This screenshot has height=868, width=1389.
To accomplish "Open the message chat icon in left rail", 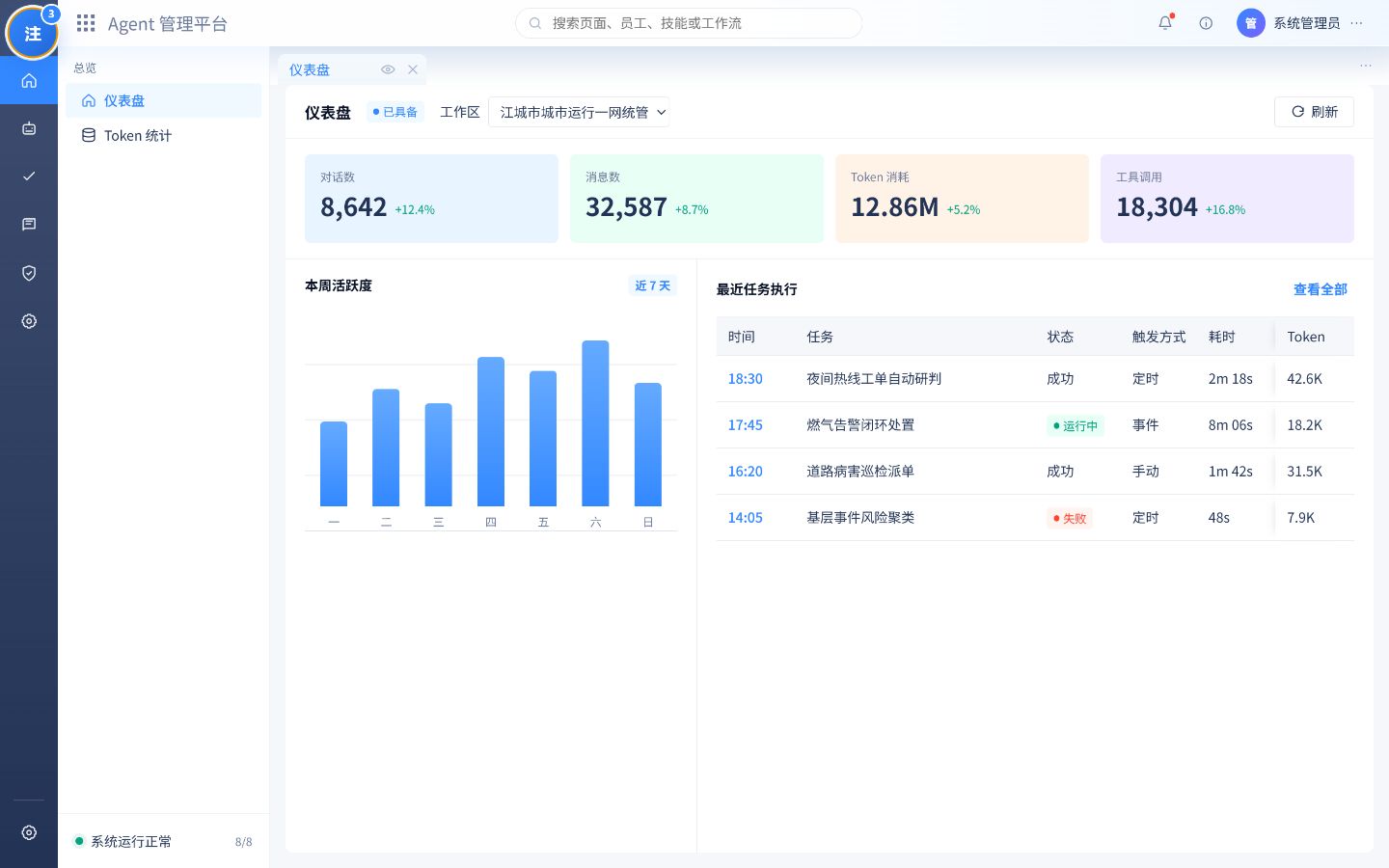I will [29, 225].
